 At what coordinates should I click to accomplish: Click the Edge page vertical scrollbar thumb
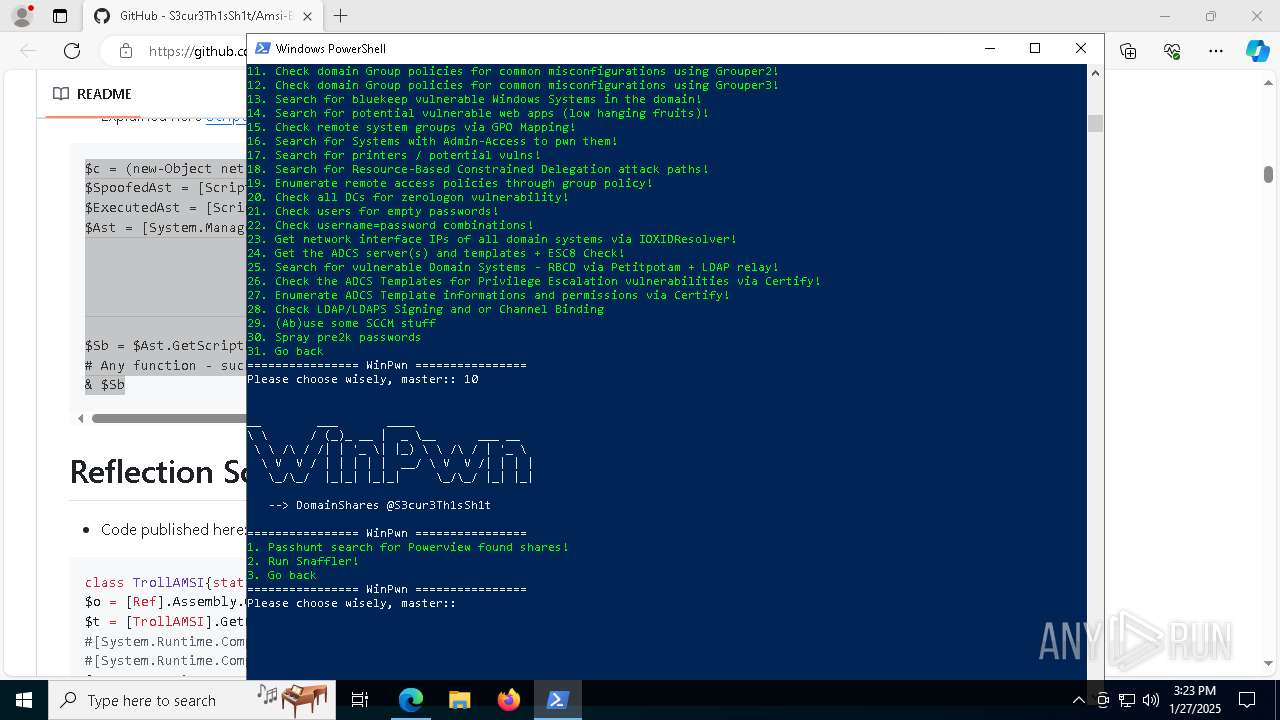[x=1268, y=174]
